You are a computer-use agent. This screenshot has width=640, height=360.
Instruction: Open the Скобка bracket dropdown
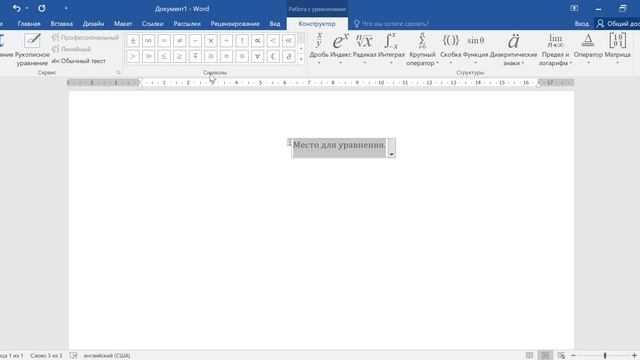click(x=451, y=49)
